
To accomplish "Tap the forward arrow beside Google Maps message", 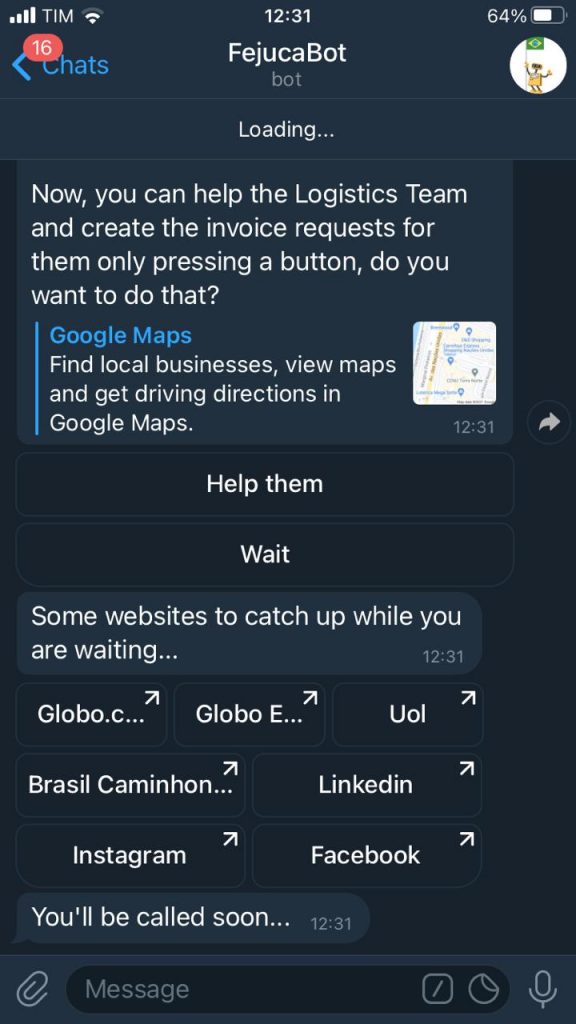I will tap(549, 423).
